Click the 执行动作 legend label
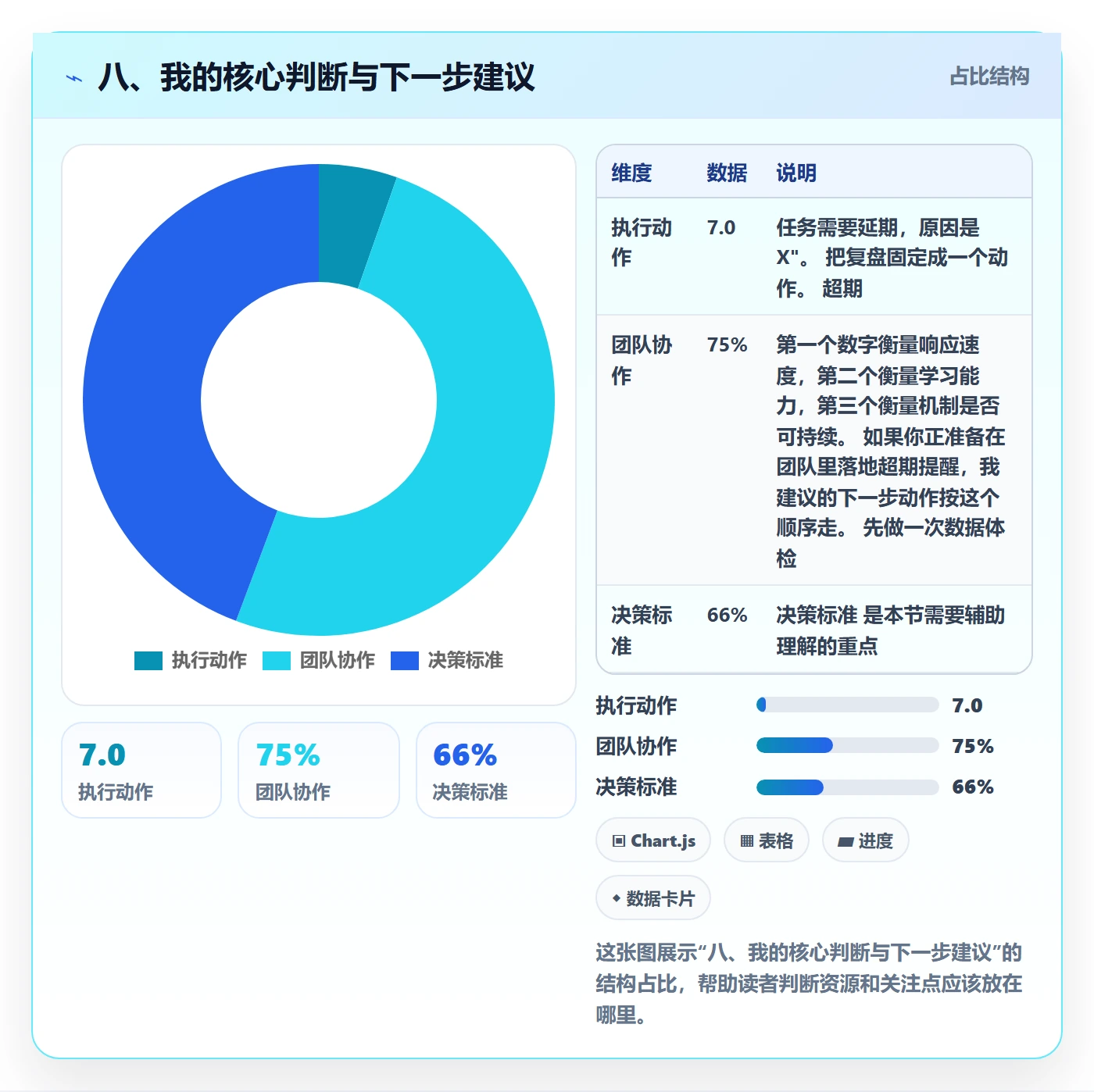The width and height of the screenshot is (1094, 1092). 209,661
